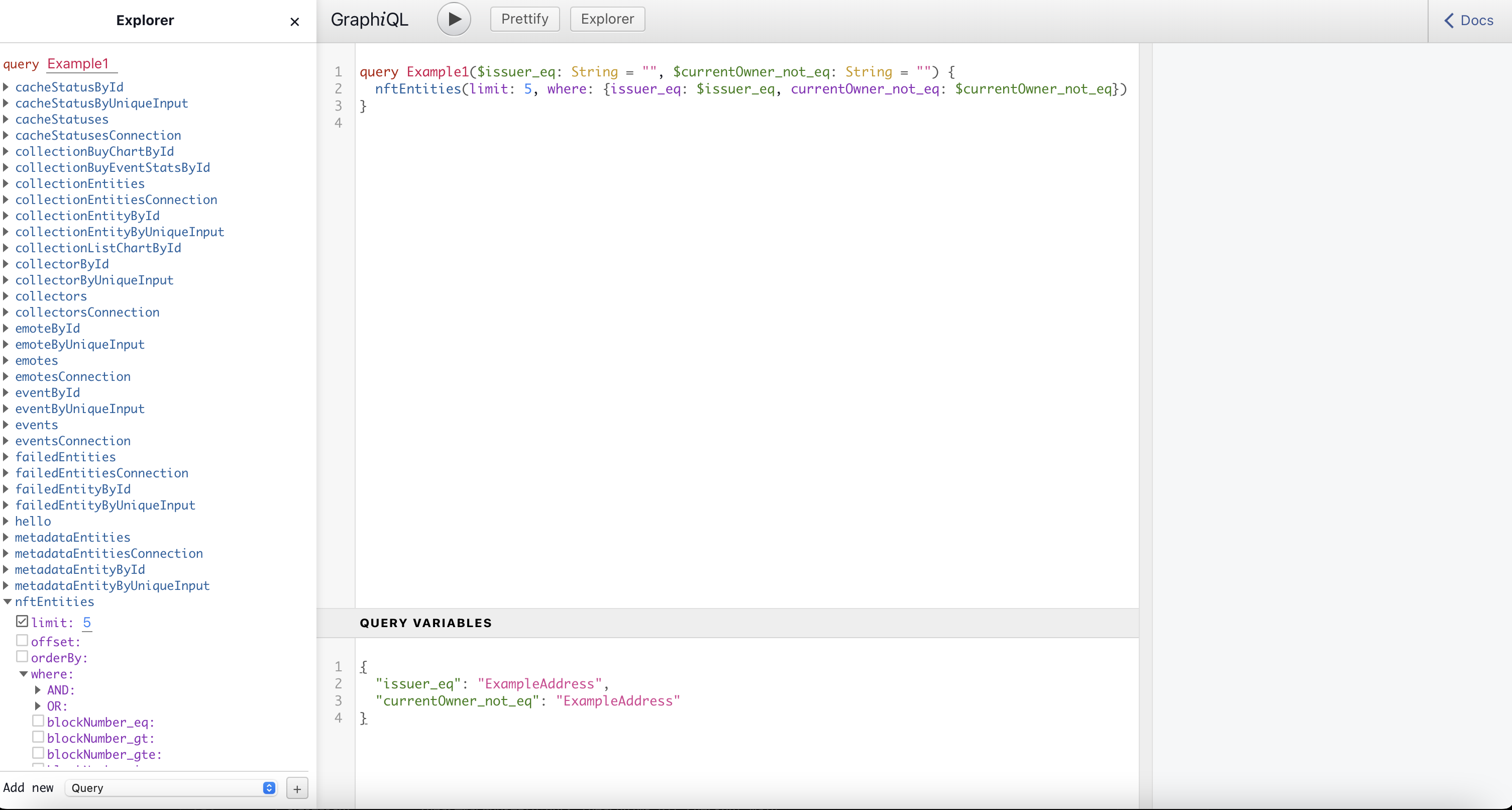Open the Docs panel
This screenshot has width=1512, height=810.
click(1469, 21)
